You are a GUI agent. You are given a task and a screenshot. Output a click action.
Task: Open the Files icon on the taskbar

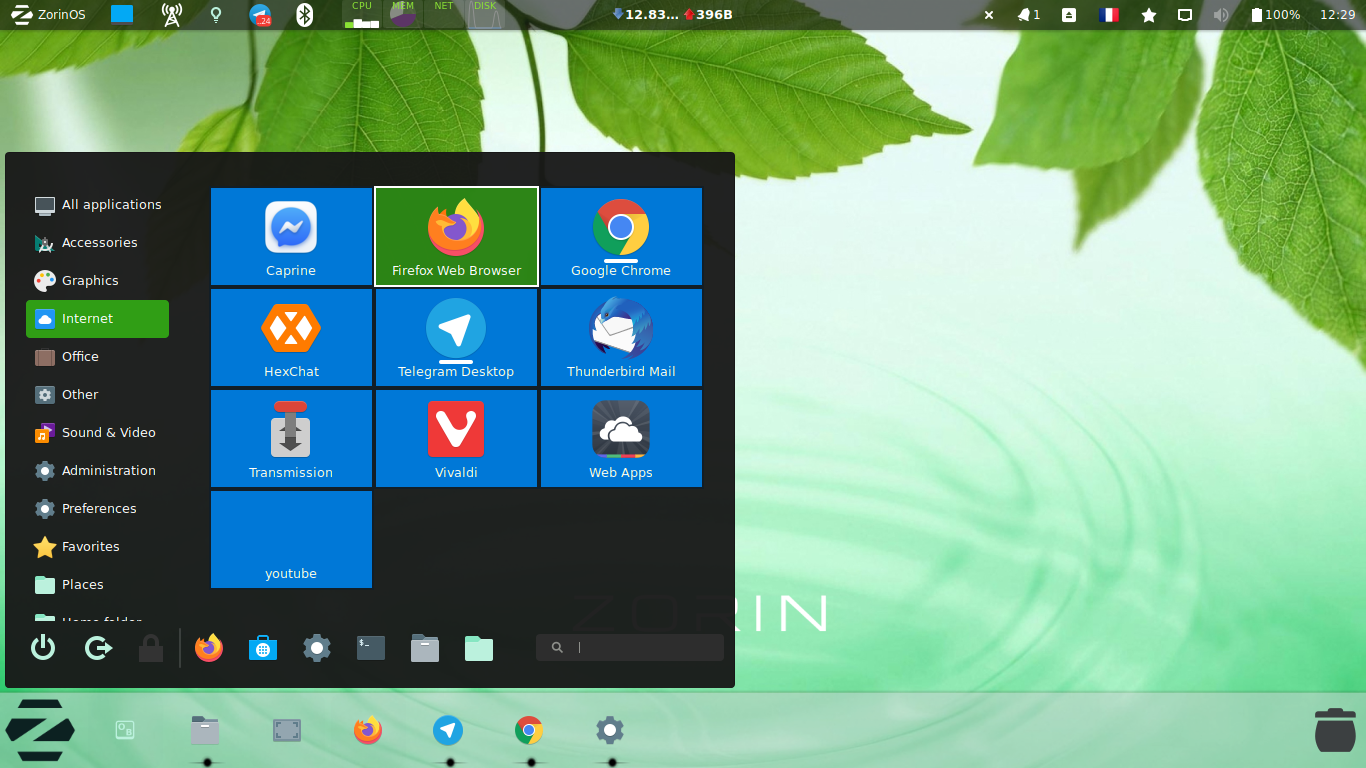(x=205, y=730)
